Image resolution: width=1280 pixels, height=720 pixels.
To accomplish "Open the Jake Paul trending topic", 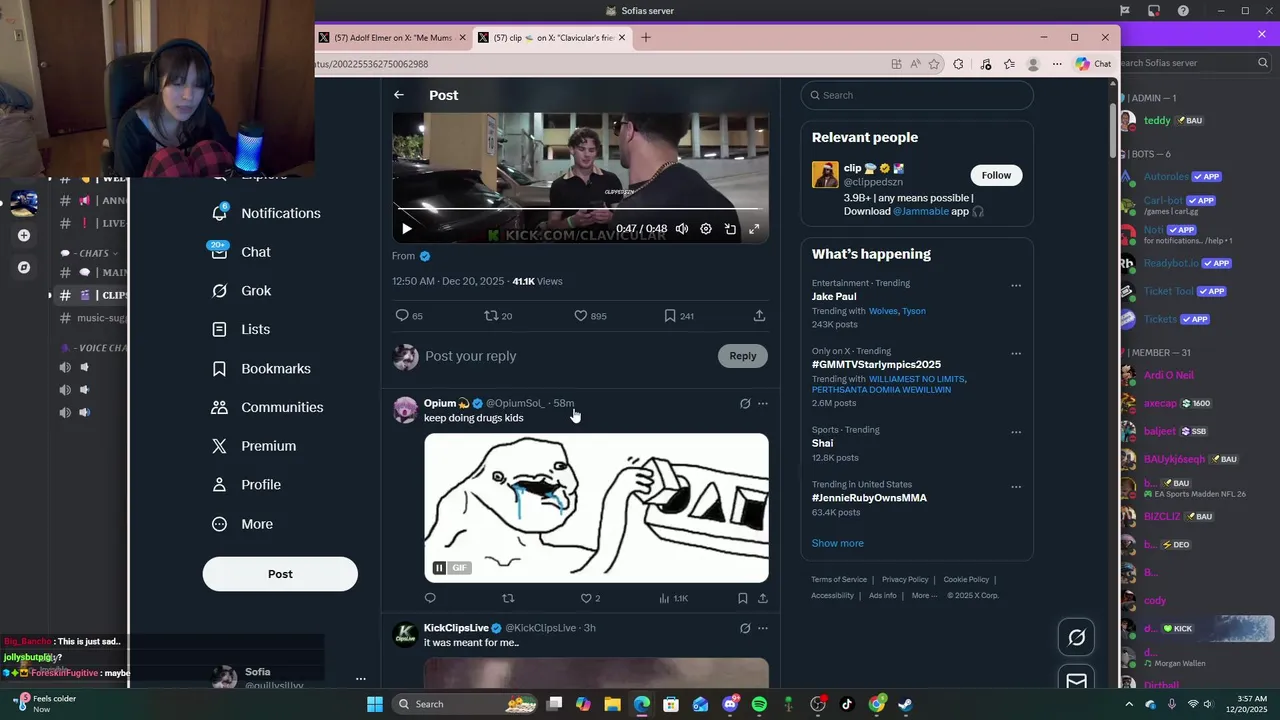I will pyautogui.click(x=834, y=297).
